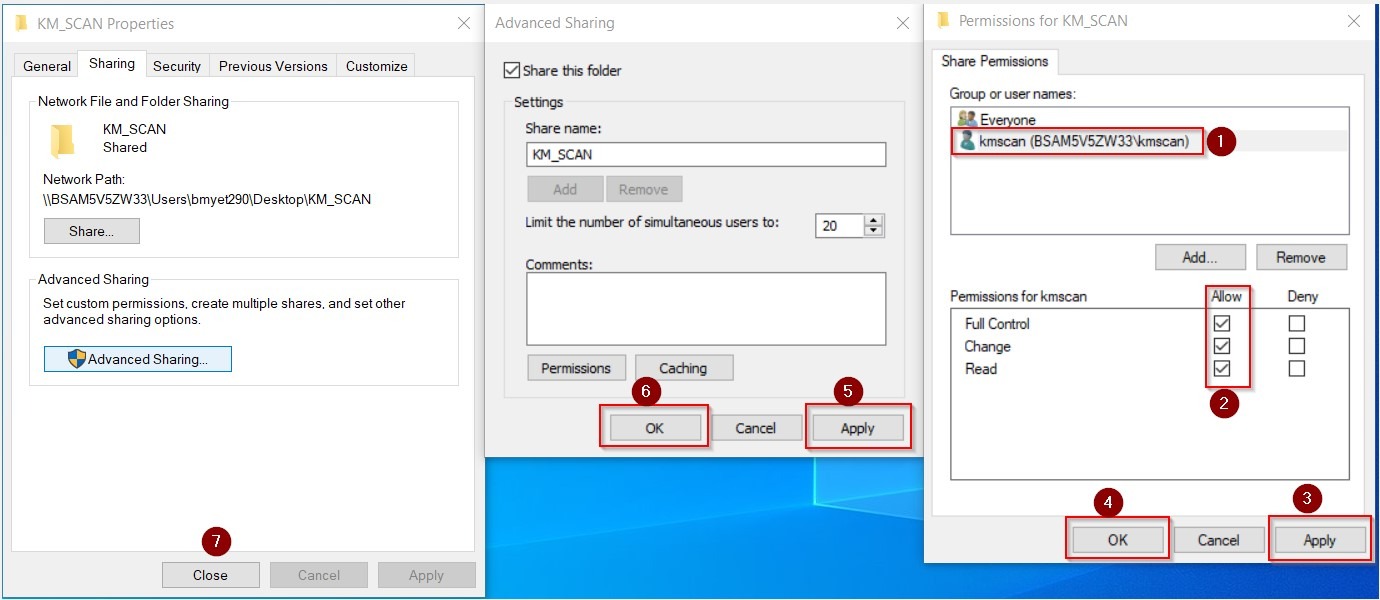Increase simultaneous users limit with up arrow
Image resolution: width=1380 pixels, height=600 pixels.
pyautogui.click(x=874, y=220)
